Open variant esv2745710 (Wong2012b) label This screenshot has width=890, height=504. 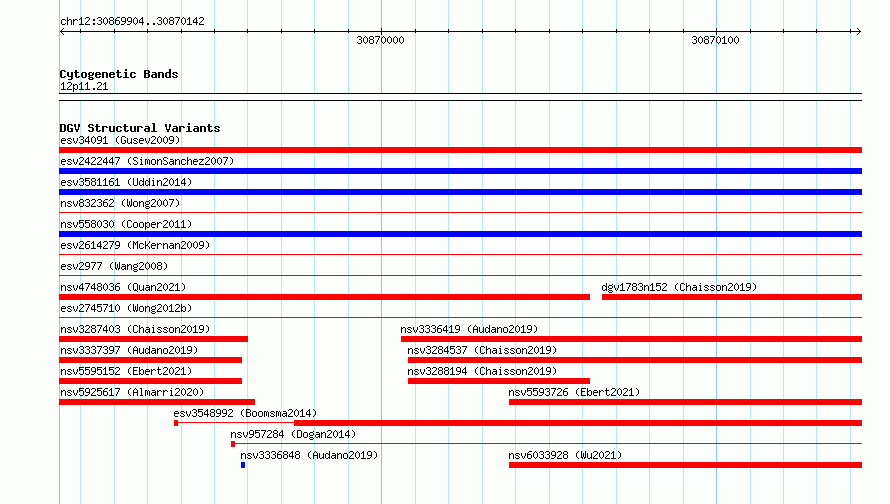pos(126,308)
